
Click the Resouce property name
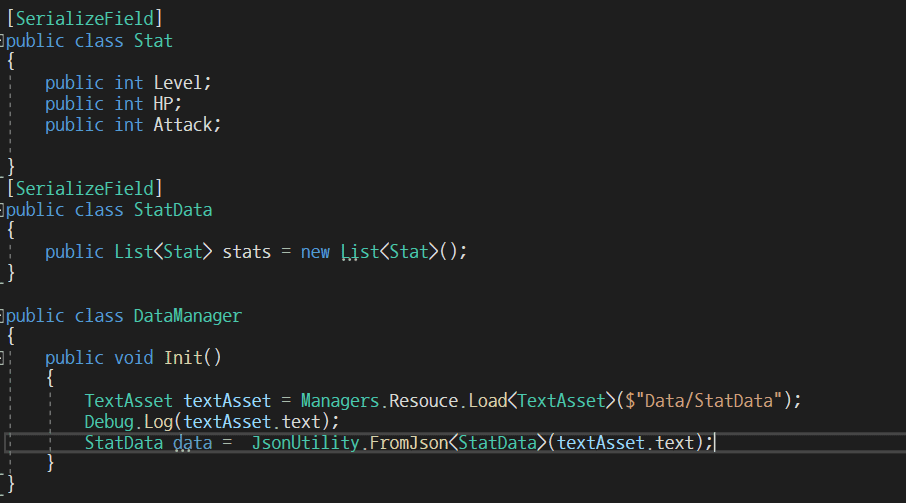click(425, 400)
